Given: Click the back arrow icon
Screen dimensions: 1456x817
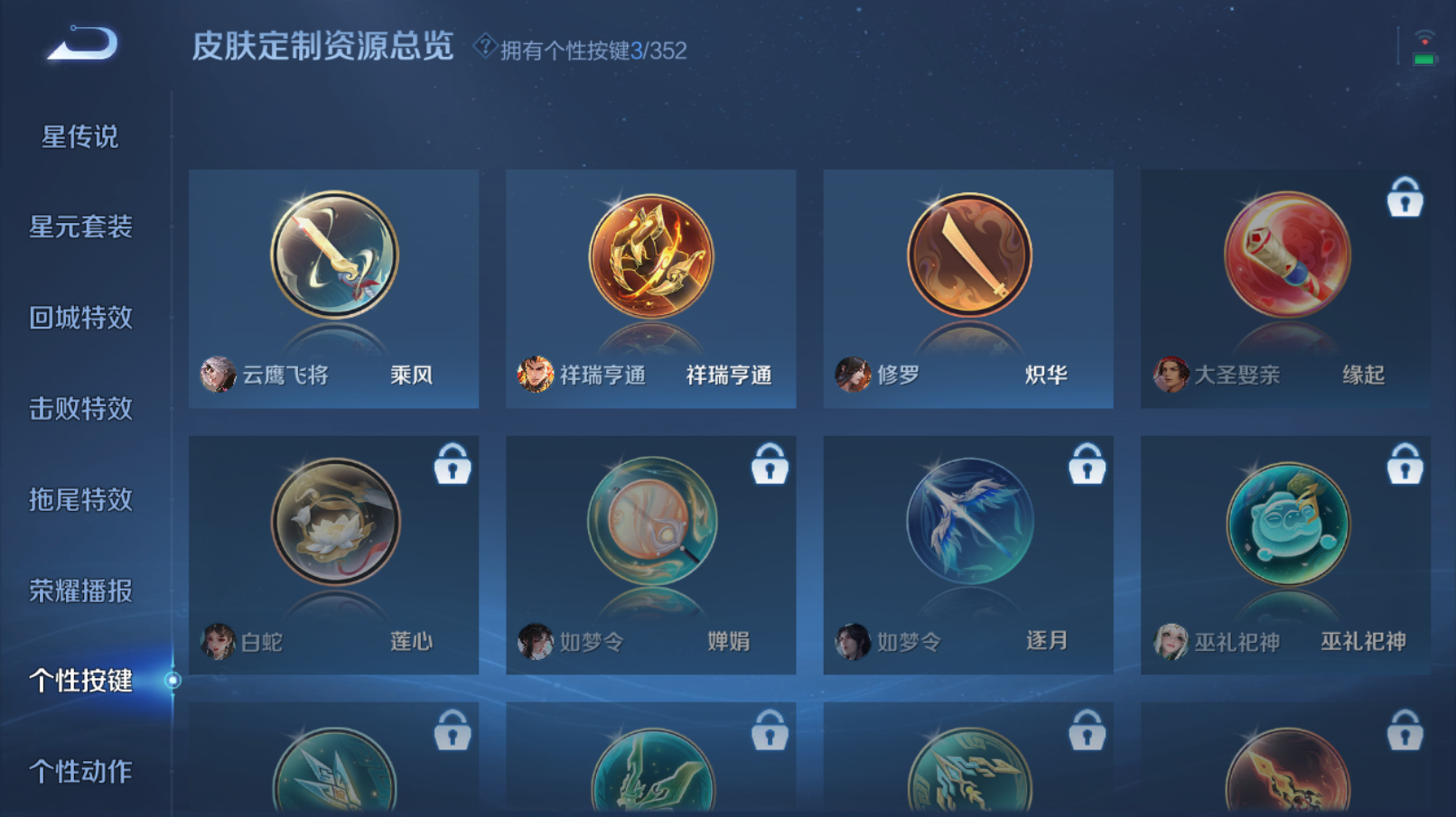Looking at the screenshot, I should pyautogui.click(x=82, y=44).
